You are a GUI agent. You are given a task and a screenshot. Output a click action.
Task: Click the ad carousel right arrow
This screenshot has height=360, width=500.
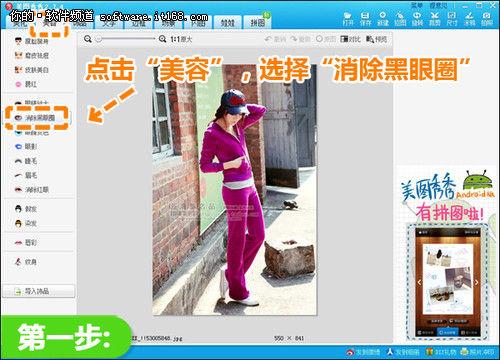tap(477, 282)
